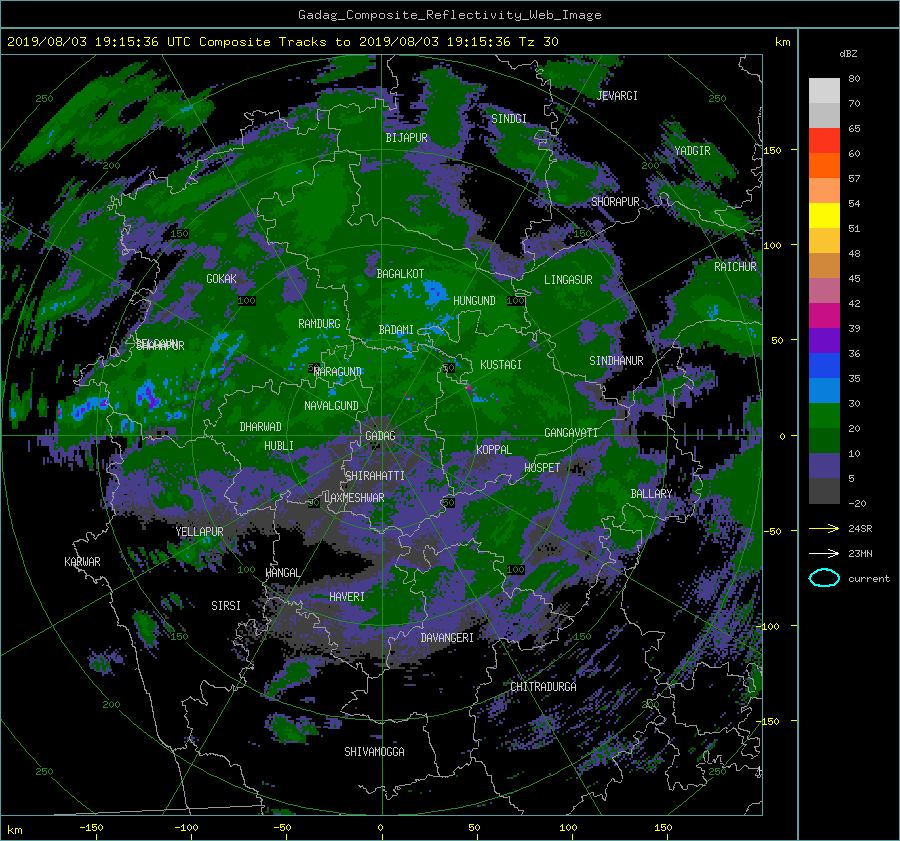900x841 pixels.
Task: Pick the light grey 70-80 dBZ swatch
Action: click(x=824, y=90)
